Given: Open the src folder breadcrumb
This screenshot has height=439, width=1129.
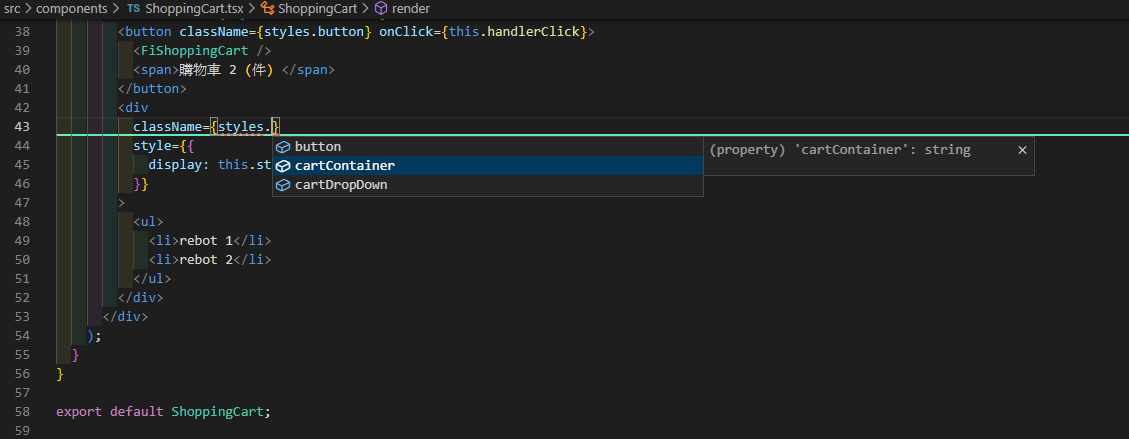Looking at the screenshot, I should tap(12, 8).
